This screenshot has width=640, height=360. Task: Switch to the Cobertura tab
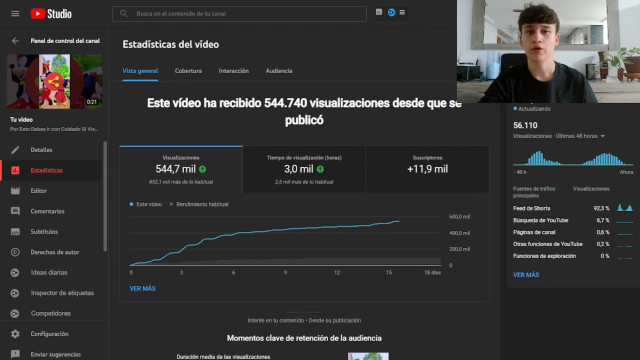click(x=188, y=71)
